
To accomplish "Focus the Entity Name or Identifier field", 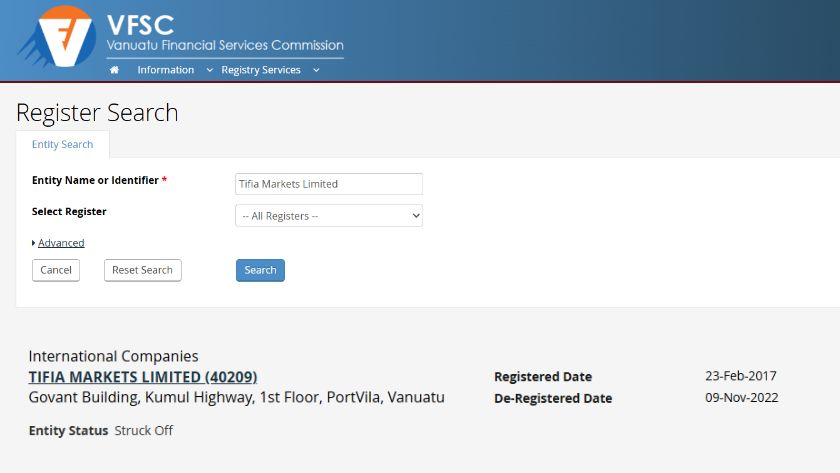I will [x=328, y=184].
